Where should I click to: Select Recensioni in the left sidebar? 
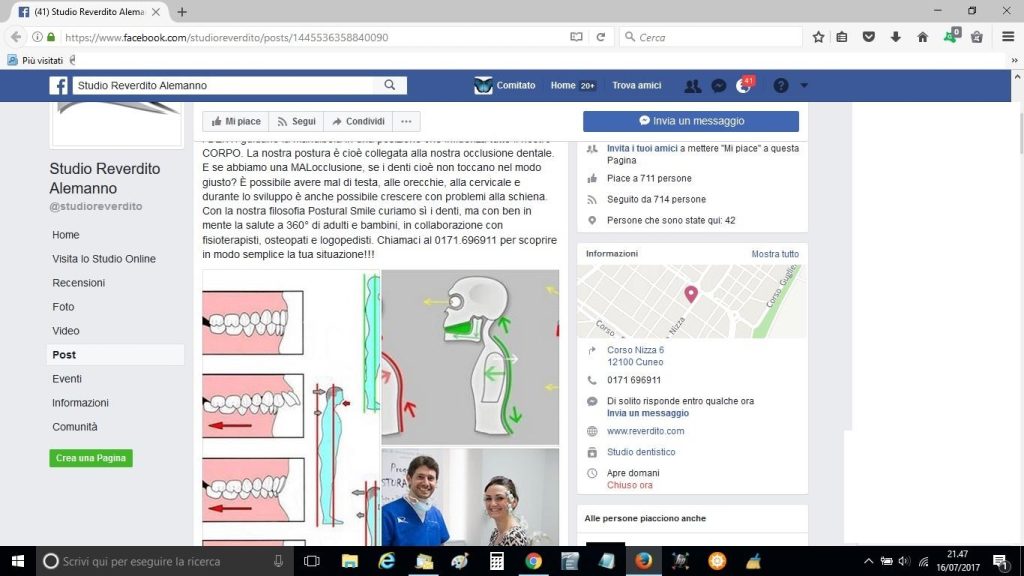[78, 283]
